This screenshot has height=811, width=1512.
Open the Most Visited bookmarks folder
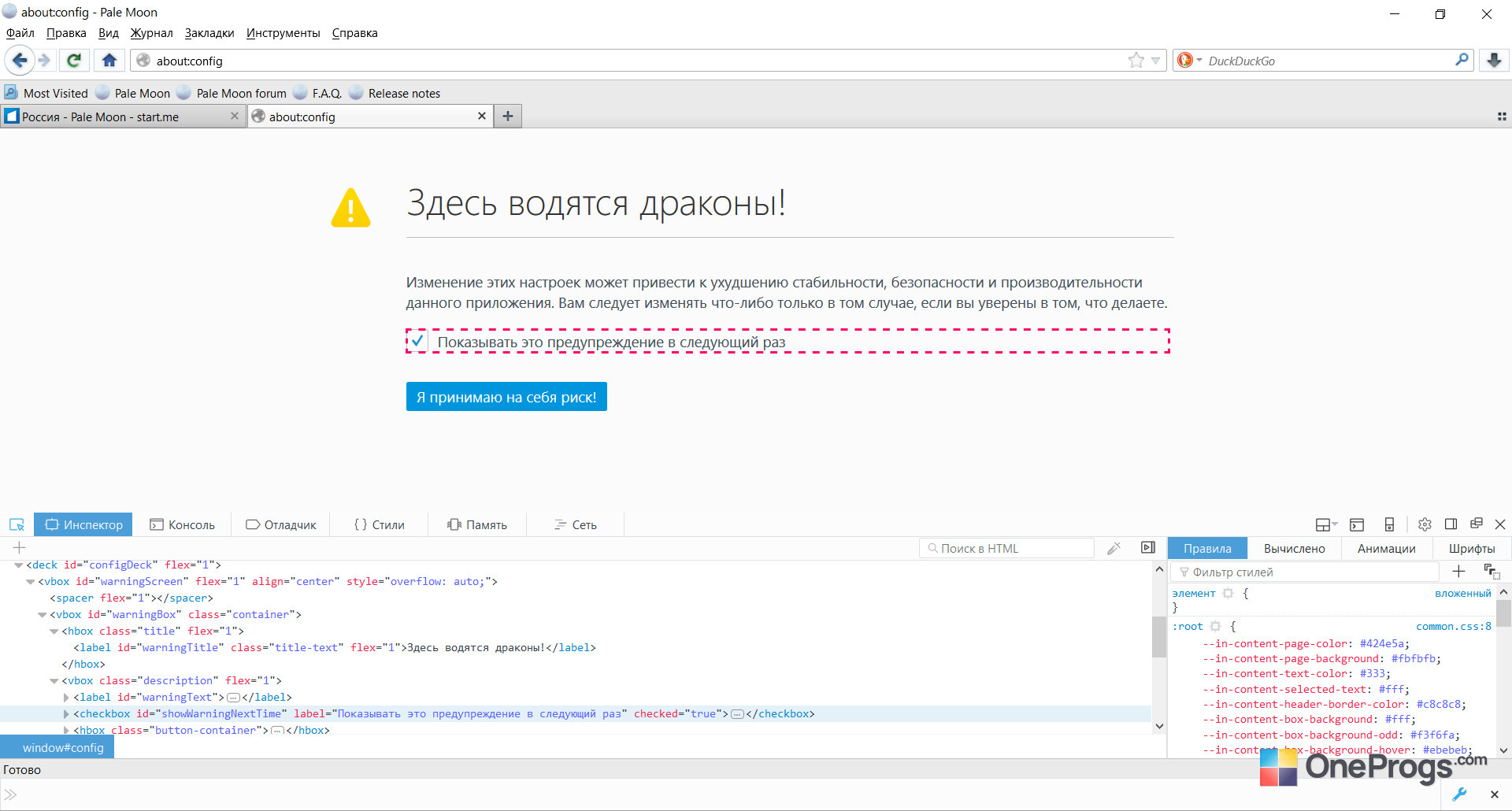coord(46,93)
